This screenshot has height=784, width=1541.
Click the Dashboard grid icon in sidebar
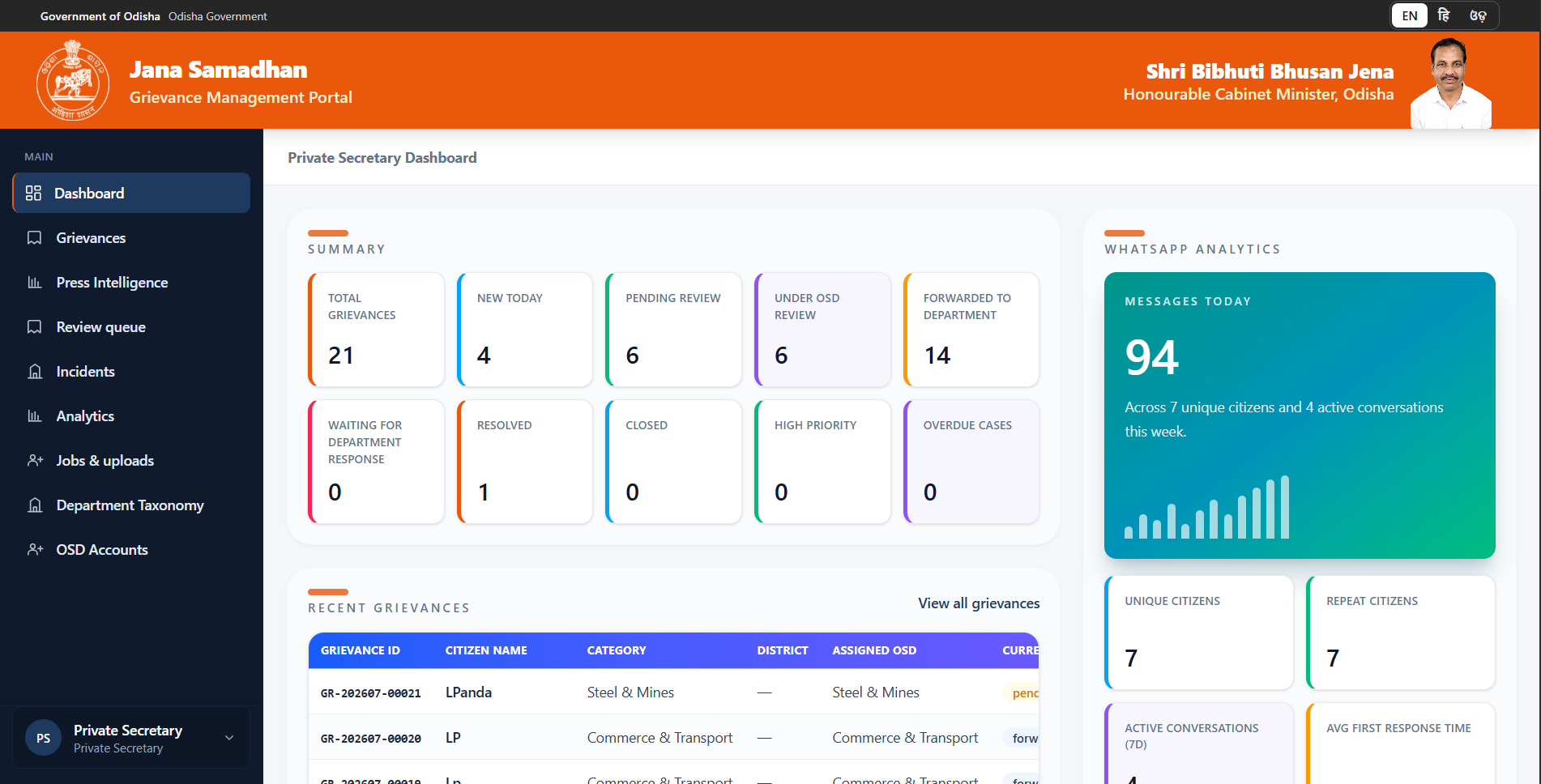pos(33,193)
